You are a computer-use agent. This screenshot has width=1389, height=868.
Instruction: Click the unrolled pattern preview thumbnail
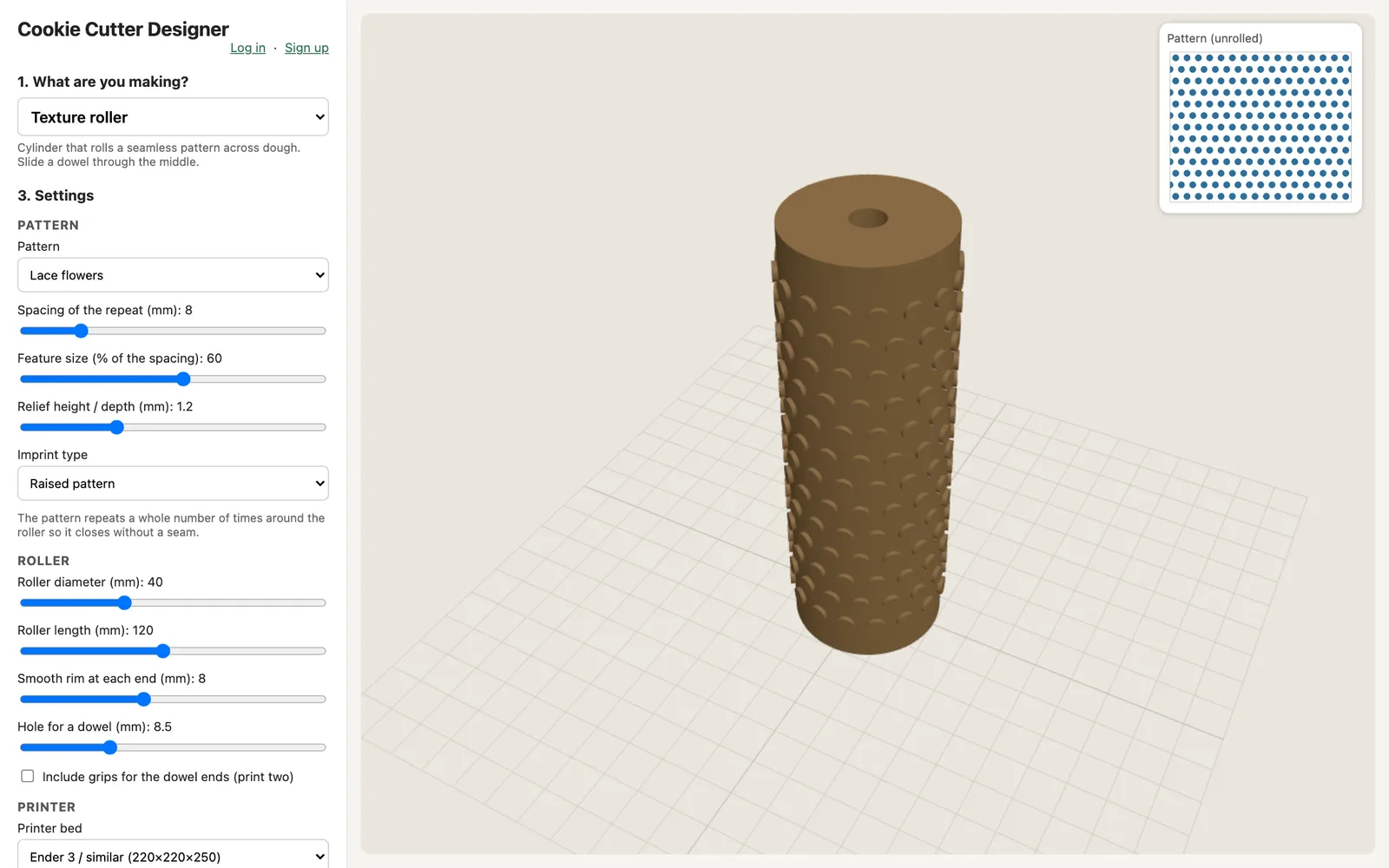[1261, 127]
